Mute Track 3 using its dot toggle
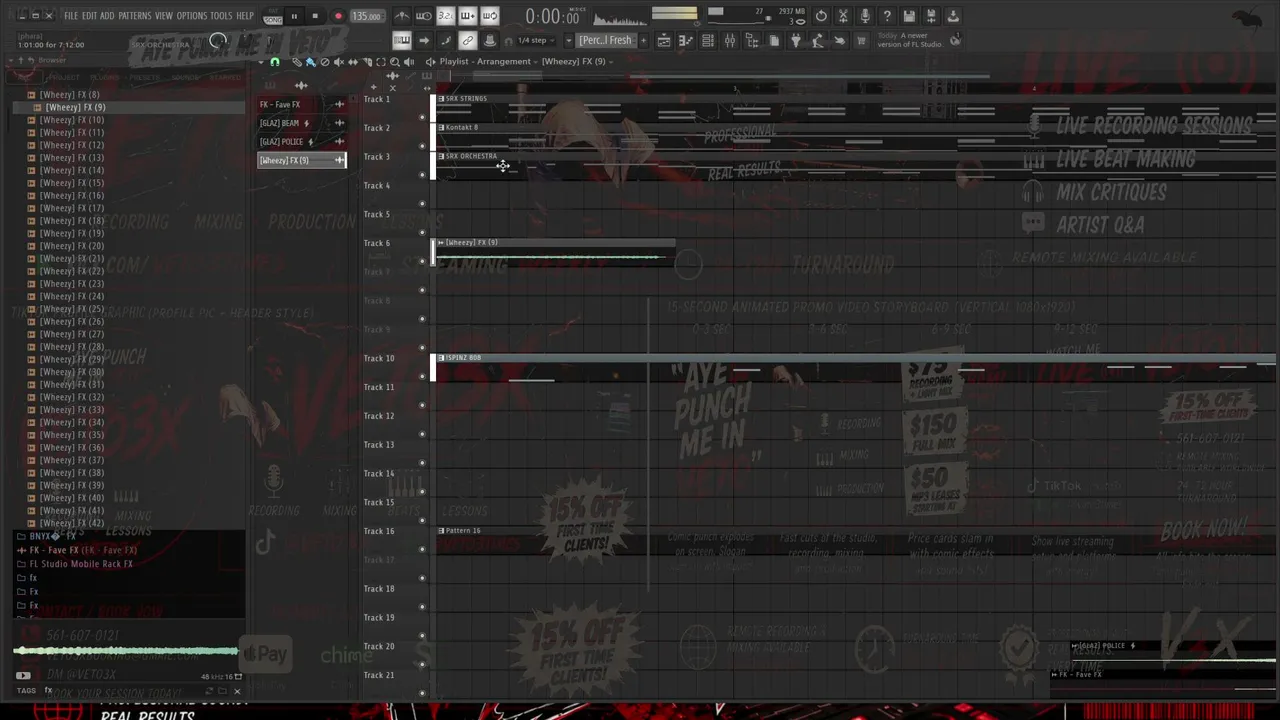 [422, 174]
